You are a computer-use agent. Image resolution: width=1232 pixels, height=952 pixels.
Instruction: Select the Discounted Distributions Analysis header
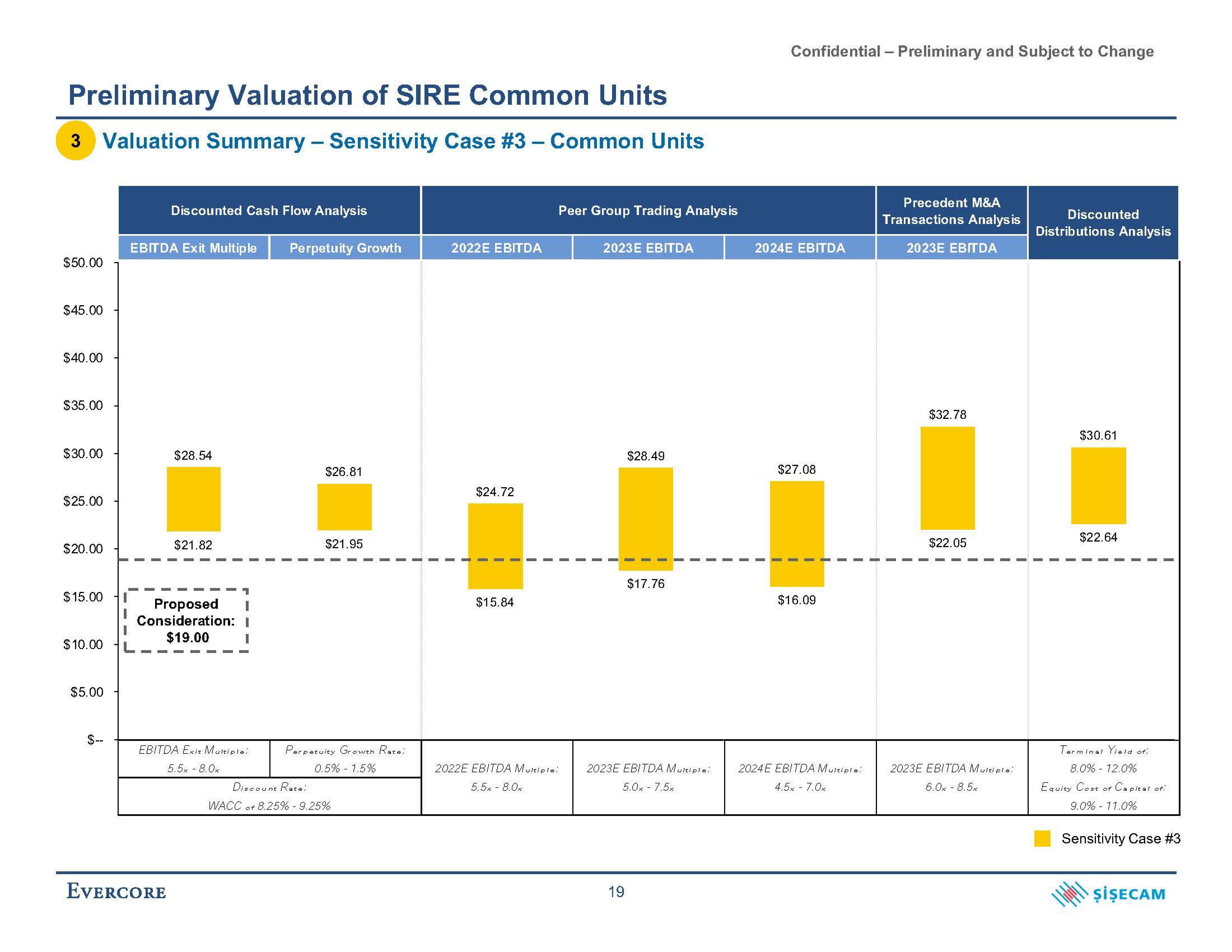(x=1103, y=223)
